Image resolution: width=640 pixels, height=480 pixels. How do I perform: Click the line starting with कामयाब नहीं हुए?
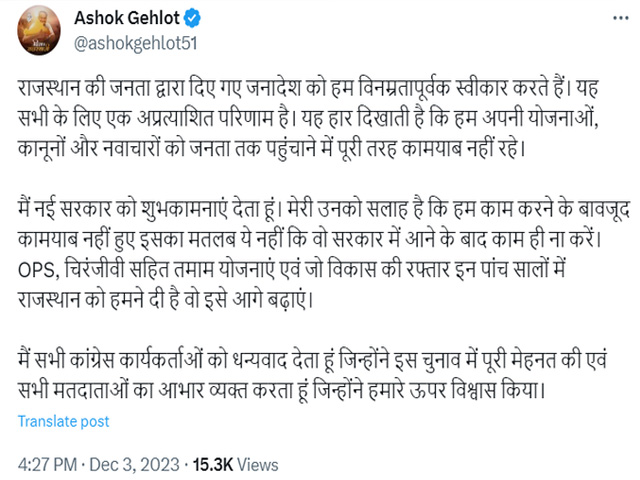tap(310, 239)
